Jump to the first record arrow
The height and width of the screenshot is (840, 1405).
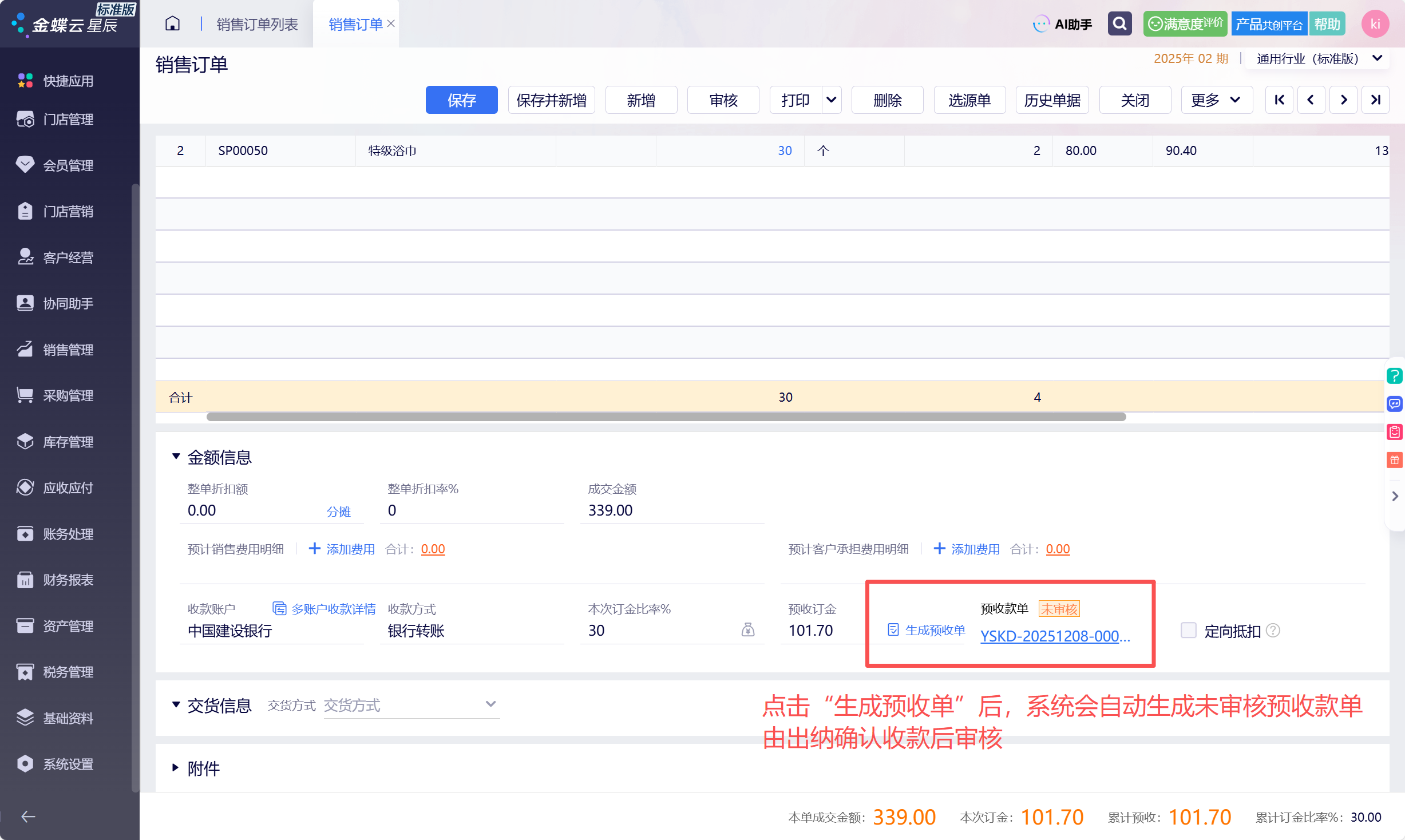click(x=1279, y=100)
